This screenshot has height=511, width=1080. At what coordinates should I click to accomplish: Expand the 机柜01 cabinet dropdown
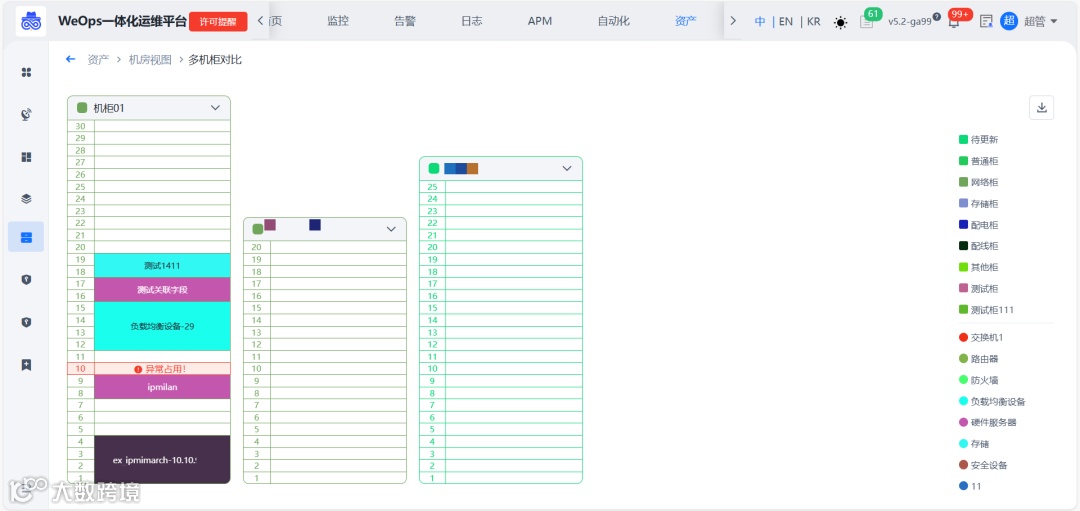215,107
